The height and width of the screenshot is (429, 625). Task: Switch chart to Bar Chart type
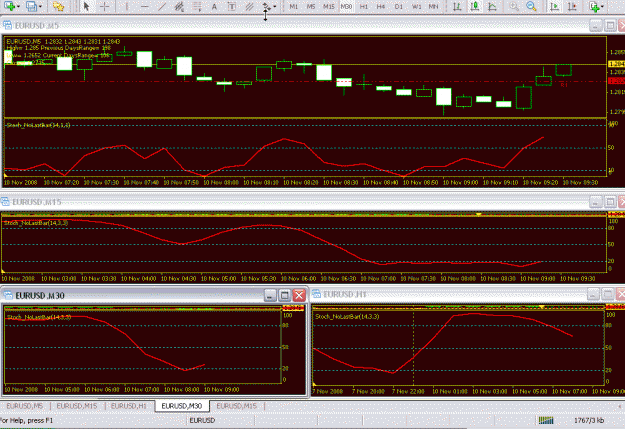coord(457,6)
